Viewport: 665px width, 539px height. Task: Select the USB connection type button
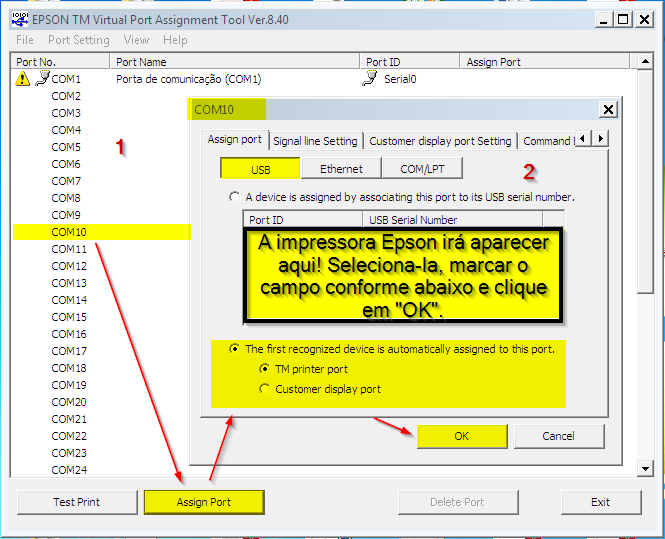point(260,169)
